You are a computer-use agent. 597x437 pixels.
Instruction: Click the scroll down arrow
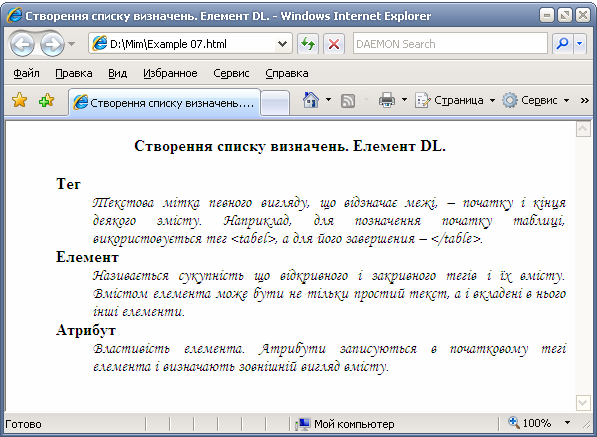(583, 402)
